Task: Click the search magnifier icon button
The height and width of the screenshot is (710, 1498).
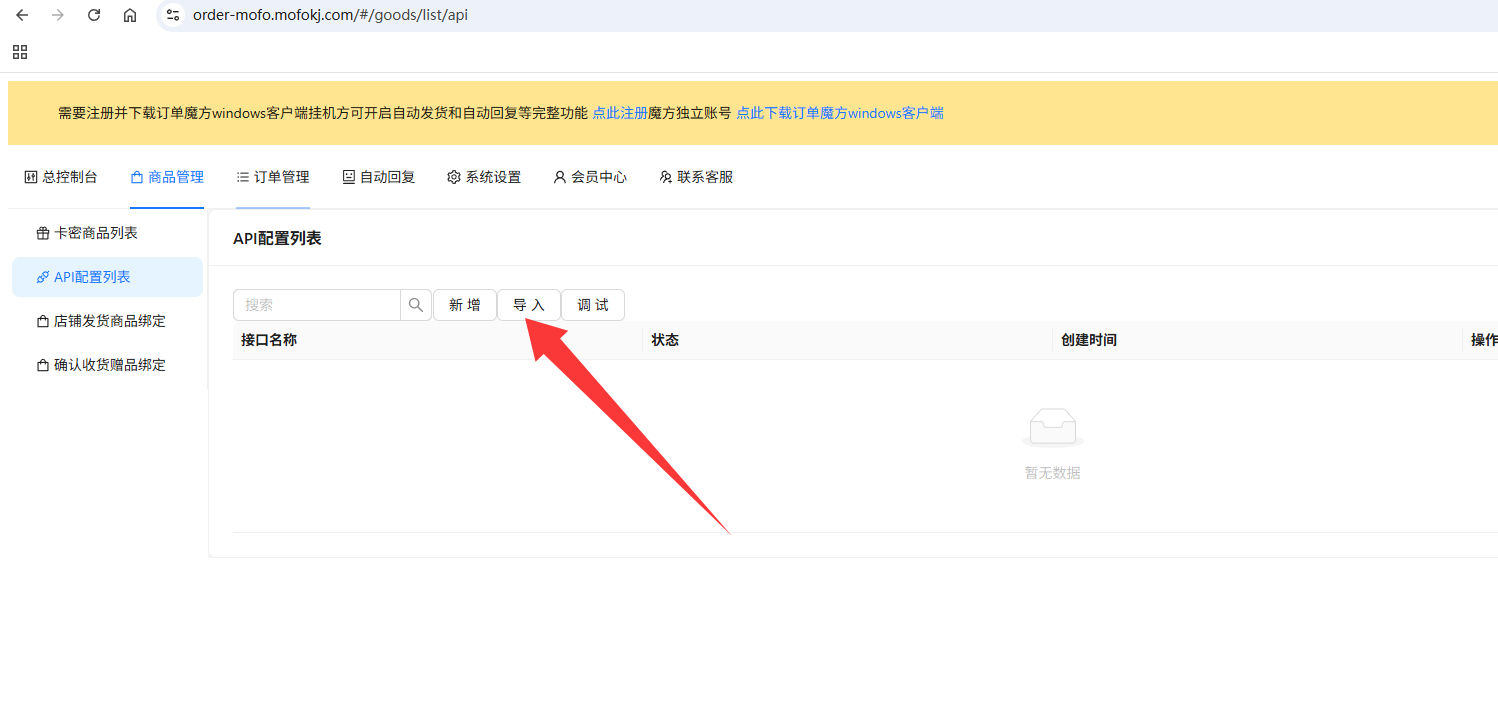Action: tap(416, 305)
